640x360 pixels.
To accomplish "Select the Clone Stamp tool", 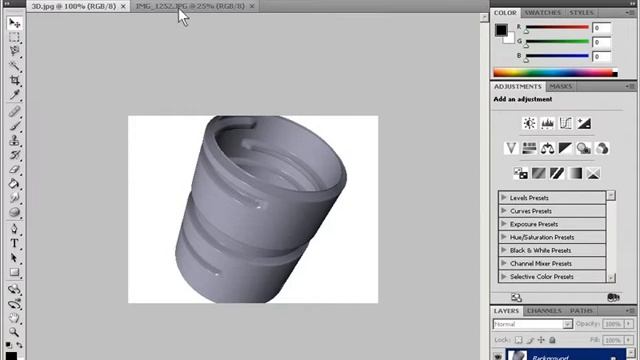I will (x=14, y=140).
